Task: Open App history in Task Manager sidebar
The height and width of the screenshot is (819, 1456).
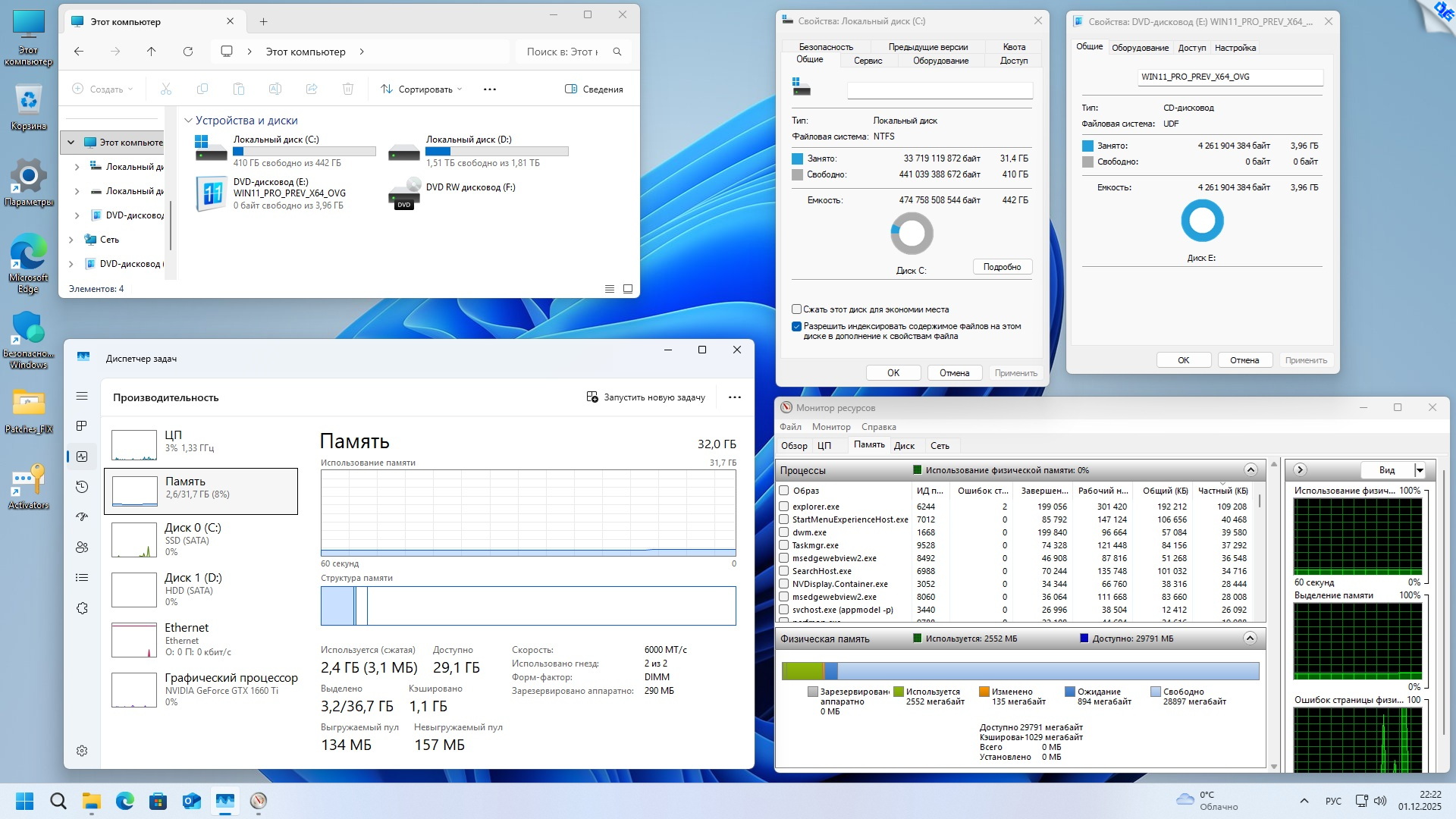Action: point(82,487)
